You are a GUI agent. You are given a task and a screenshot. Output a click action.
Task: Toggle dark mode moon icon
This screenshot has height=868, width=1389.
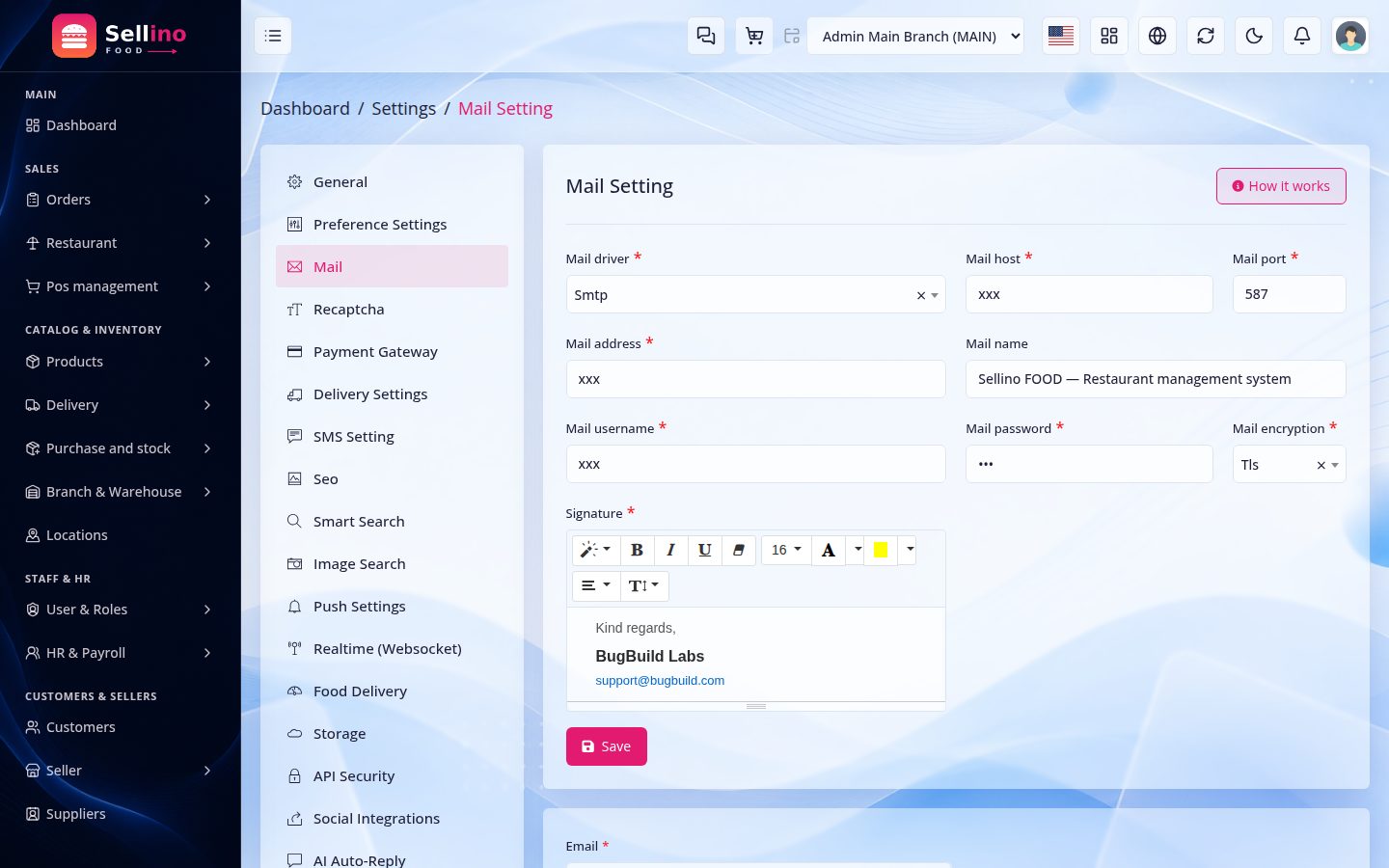tap(1254, 36)
